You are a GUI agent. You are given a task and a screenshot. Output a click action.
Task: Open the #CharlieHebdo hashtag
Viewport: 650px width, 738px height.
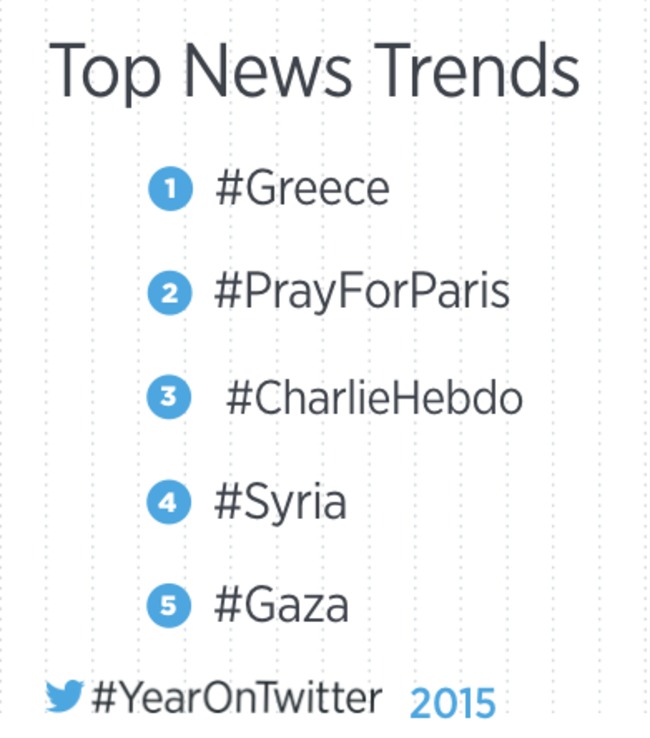[375, 398]
